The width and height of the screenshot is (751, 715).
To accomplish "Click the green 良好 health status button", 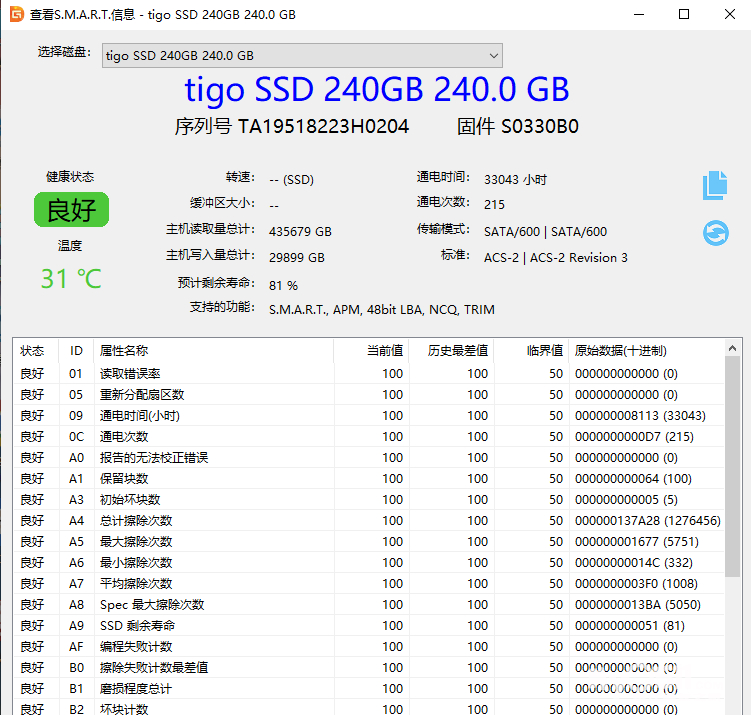I will tap(71, 210).
